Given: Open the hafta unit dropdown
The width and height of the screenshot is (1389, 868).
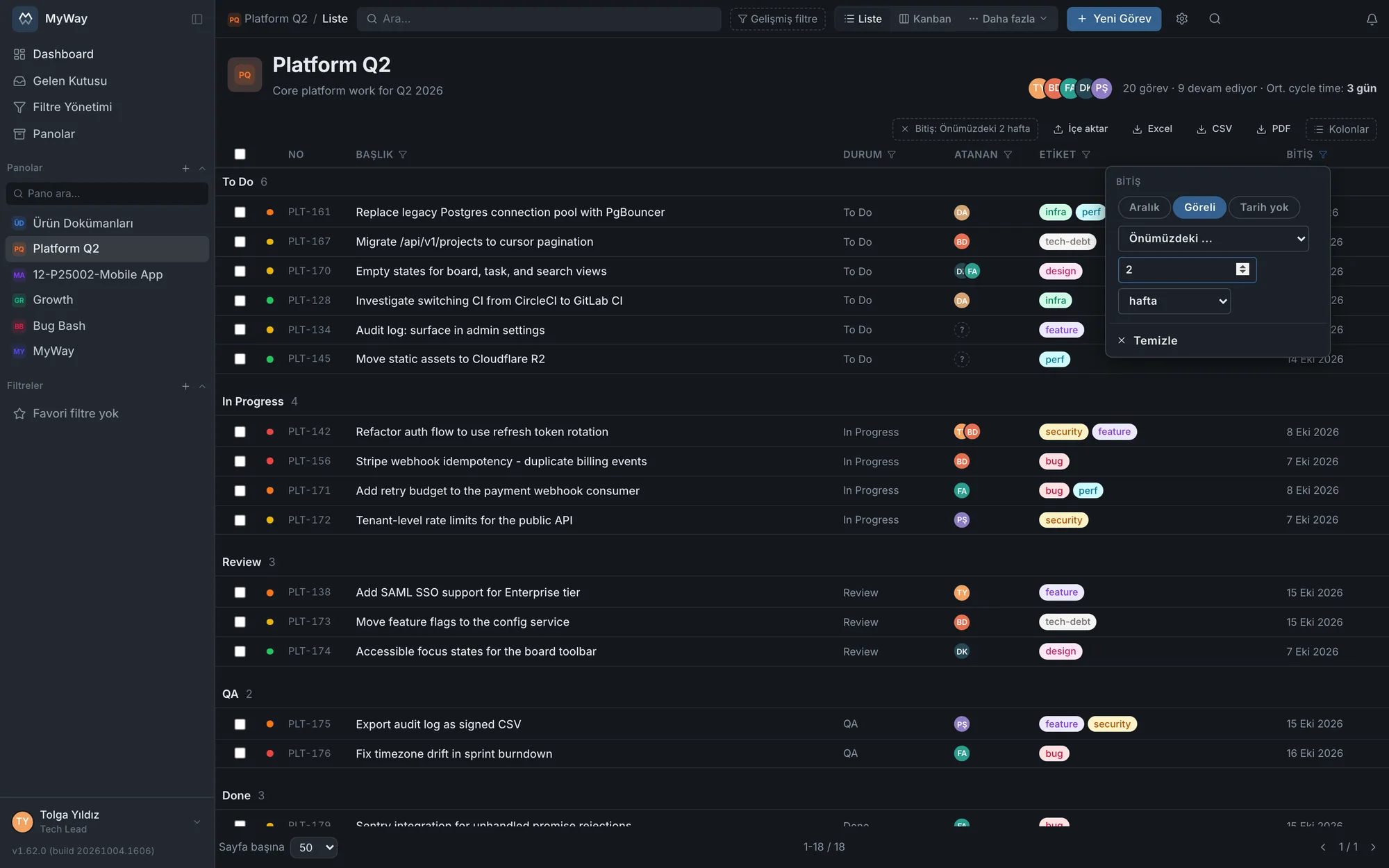Looking at the screenshot, I should pos(1174,301).
